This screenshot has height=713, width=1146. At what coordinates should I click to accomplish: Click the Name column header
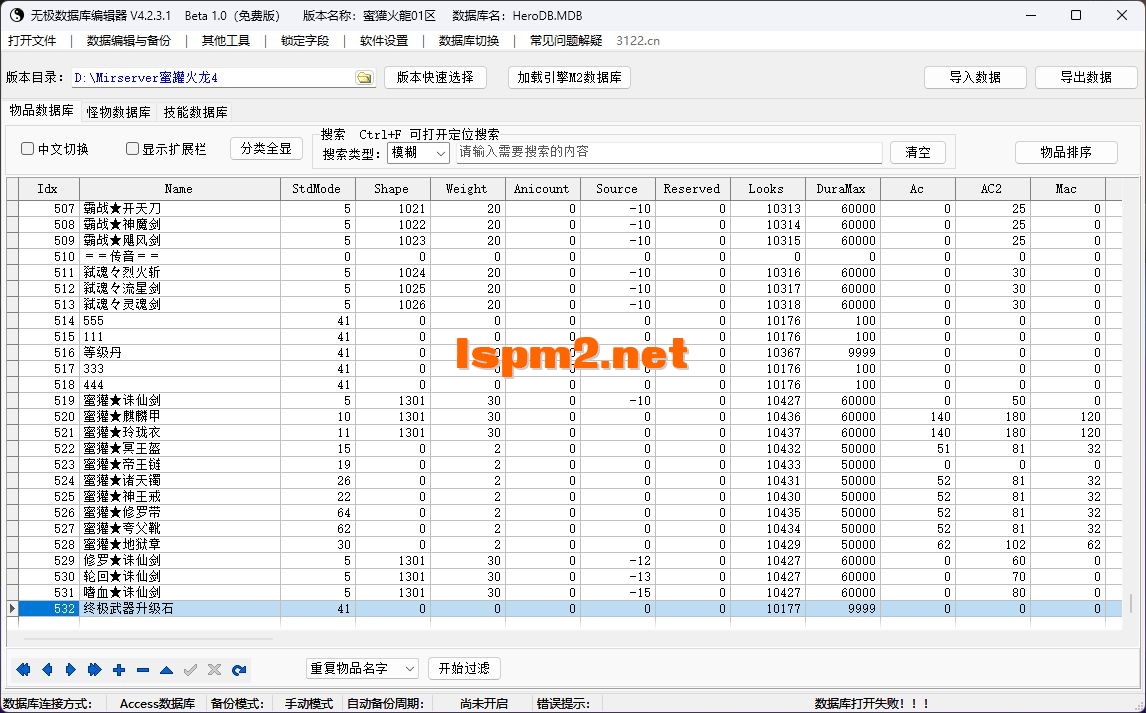180,188
